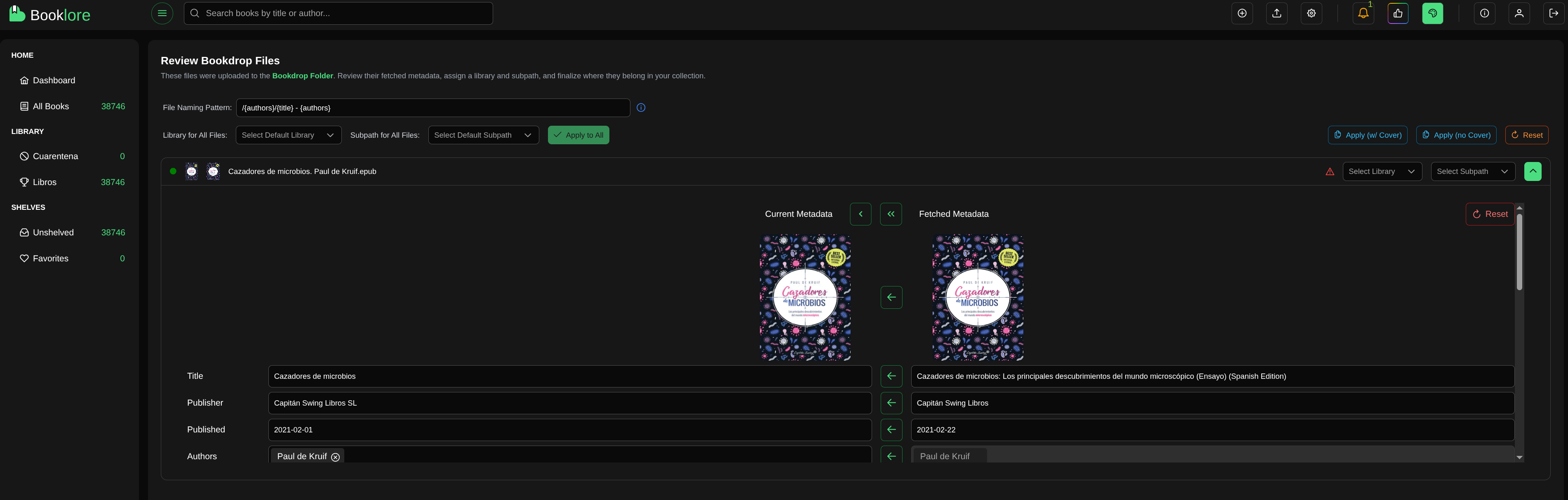Click the upload icon in top bar
1568x500 pixels.
tap(1276, 13)
